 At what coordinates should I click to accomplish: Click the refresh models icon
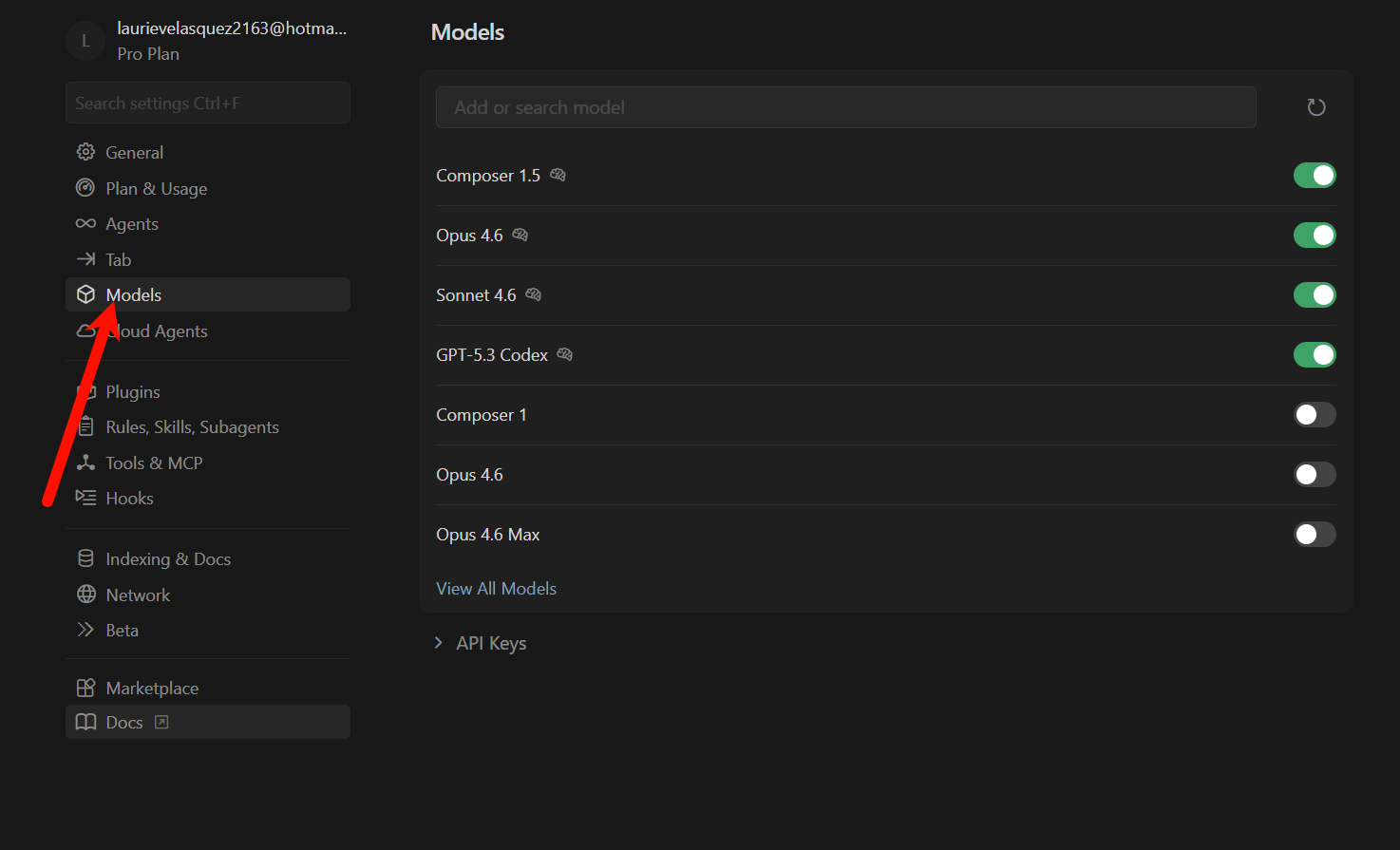point(1315,107)
